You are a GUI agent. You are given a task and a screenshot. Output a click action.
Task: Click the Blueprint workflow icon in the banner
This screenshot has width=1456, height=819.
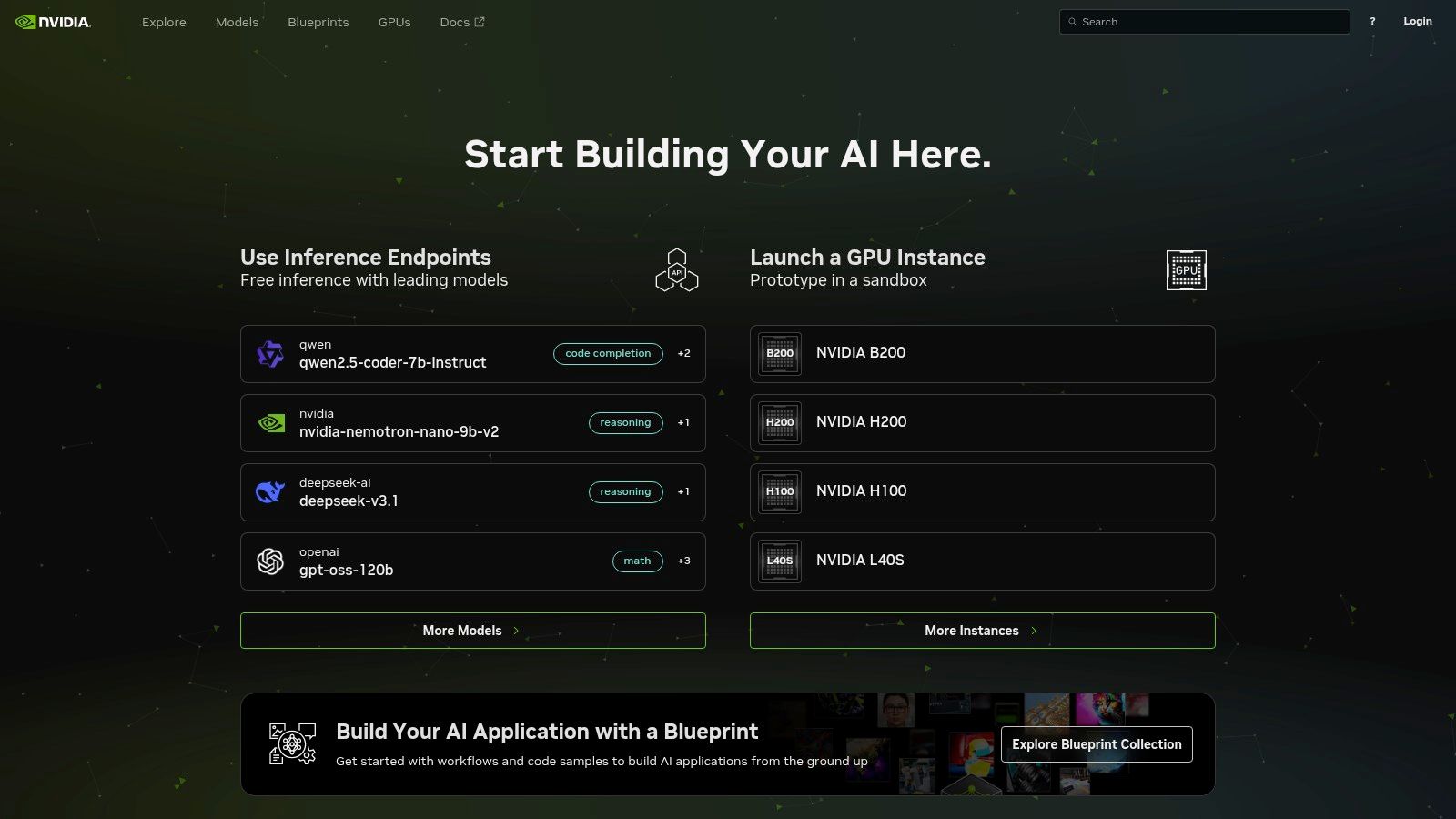click(290, 743)
